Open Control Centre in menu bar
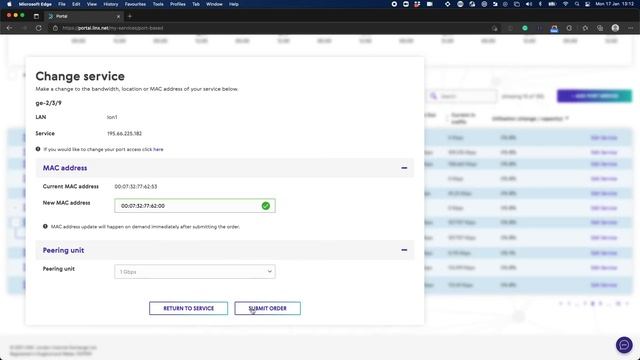 tap(588, 4)
